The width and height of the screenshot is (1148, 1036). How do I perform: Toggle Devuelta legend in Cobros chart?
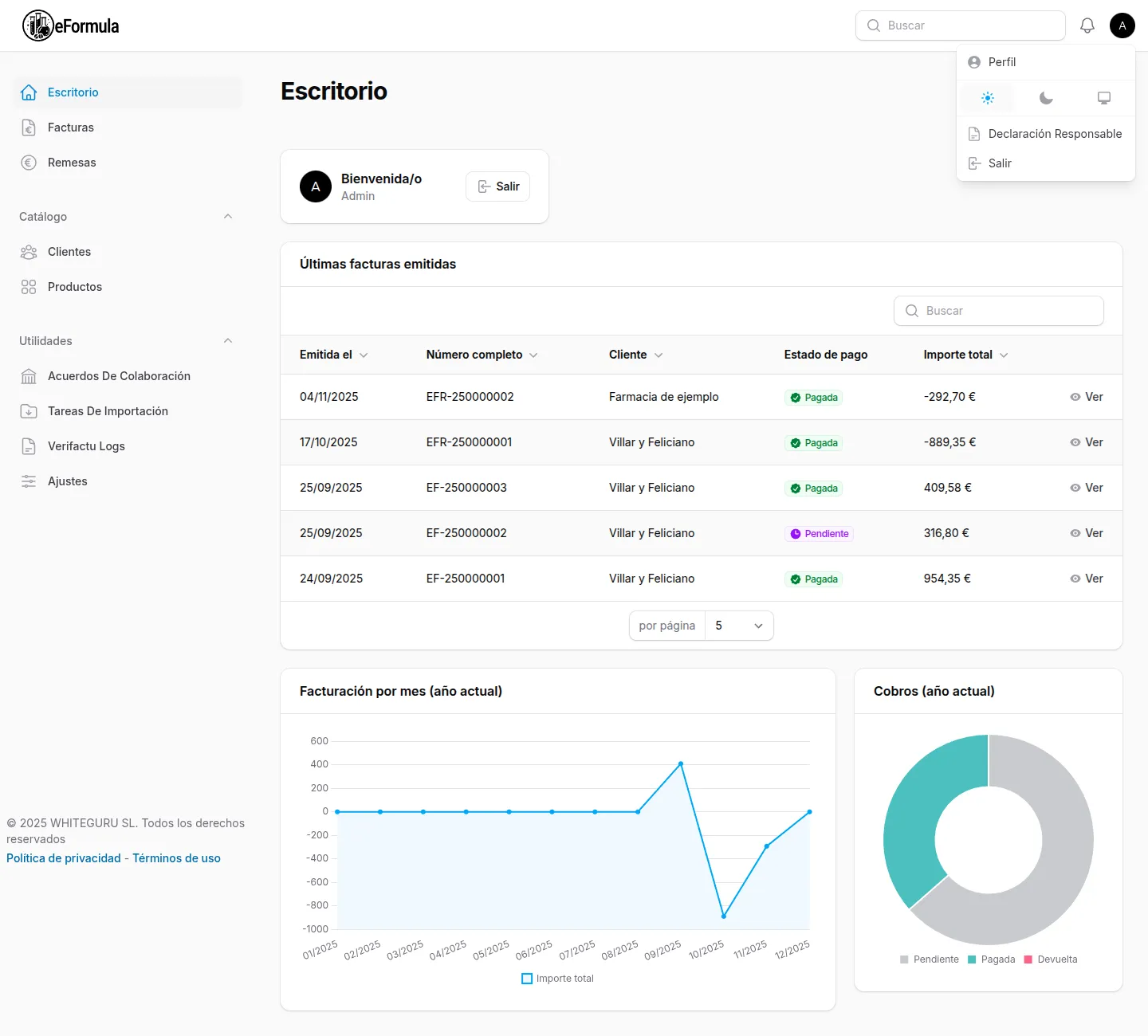pos(1051,959)
